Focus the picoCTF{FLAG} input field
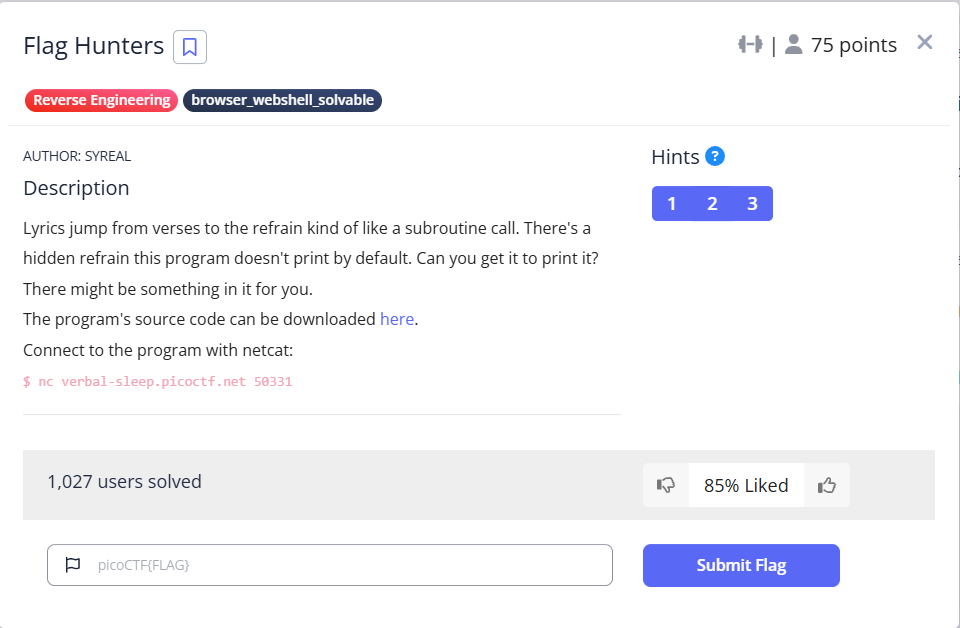The image size is (960, 628). click(x=340, y=565)
